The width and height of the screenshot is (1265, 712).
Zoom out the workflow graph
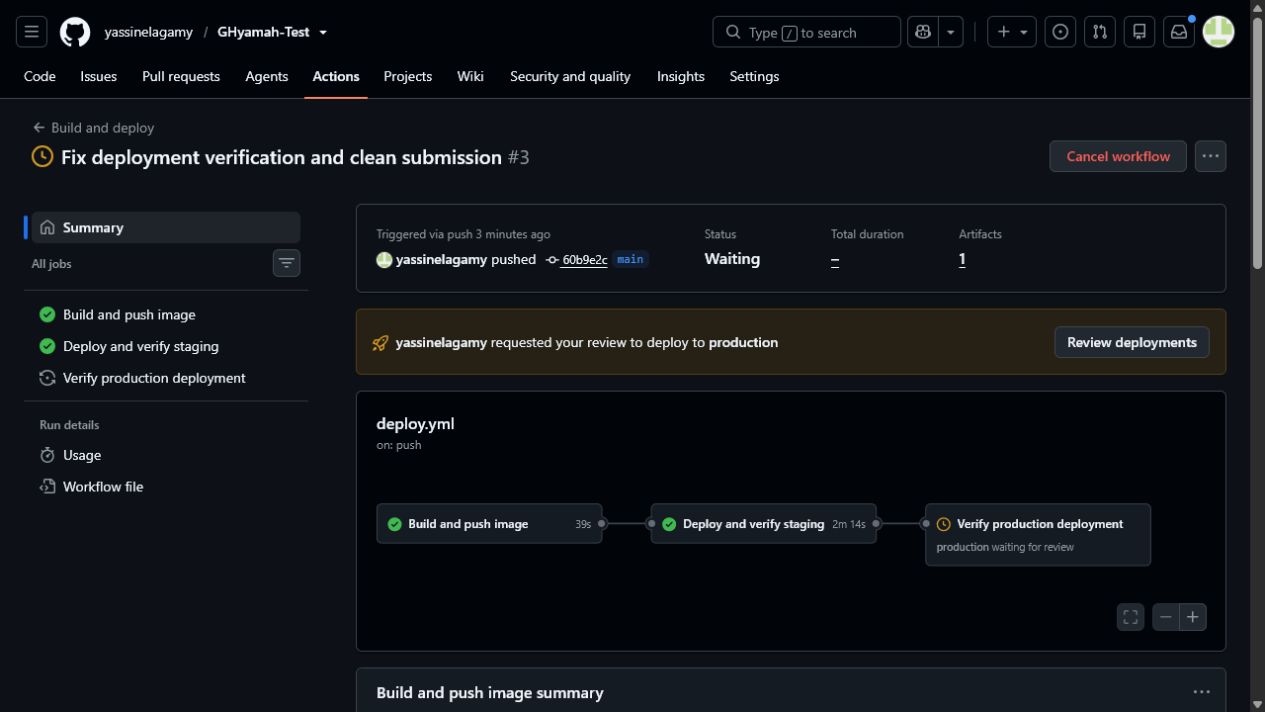(1166, 617)
